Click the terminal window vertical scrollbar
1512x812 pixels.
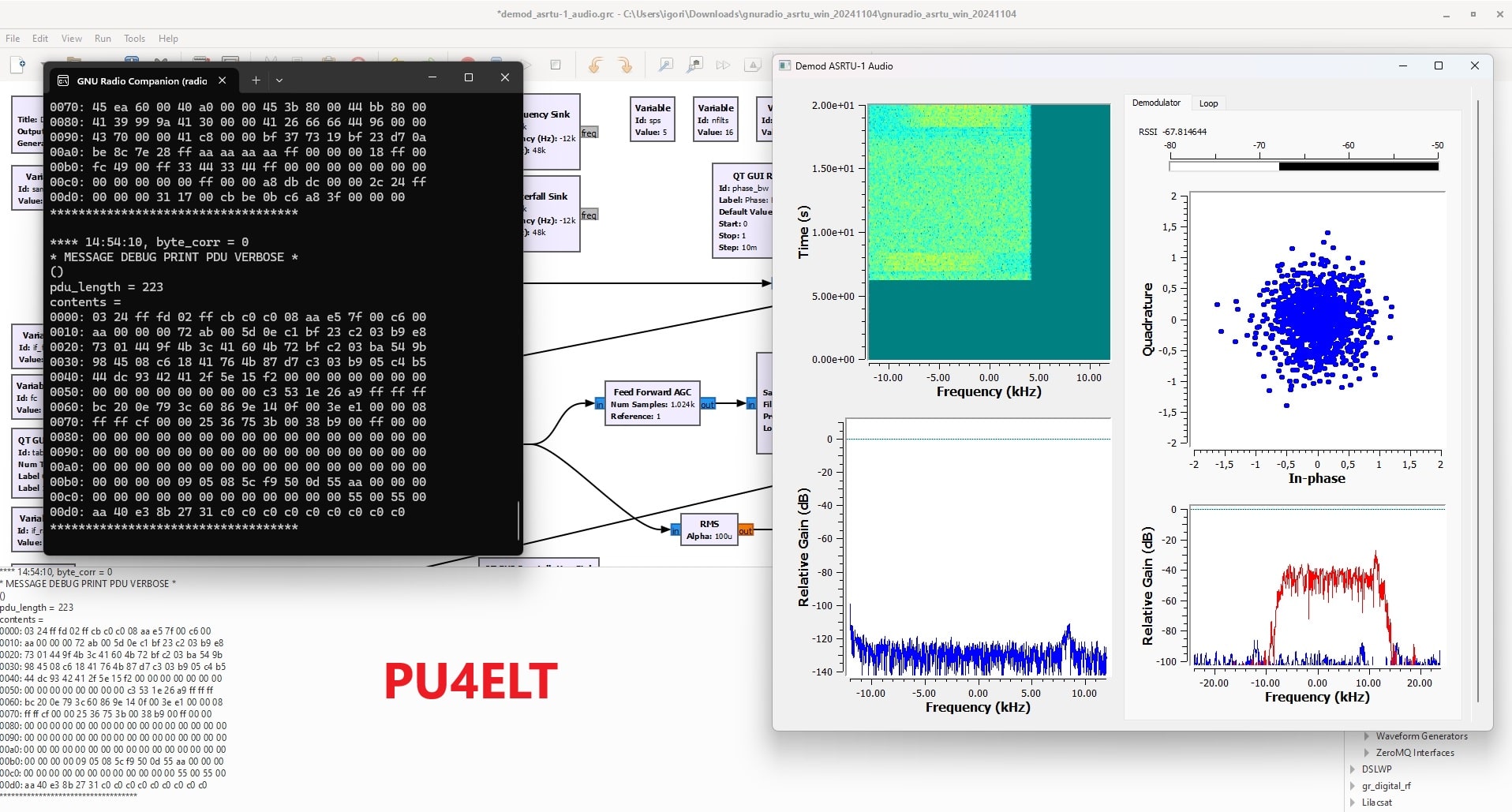518,519
